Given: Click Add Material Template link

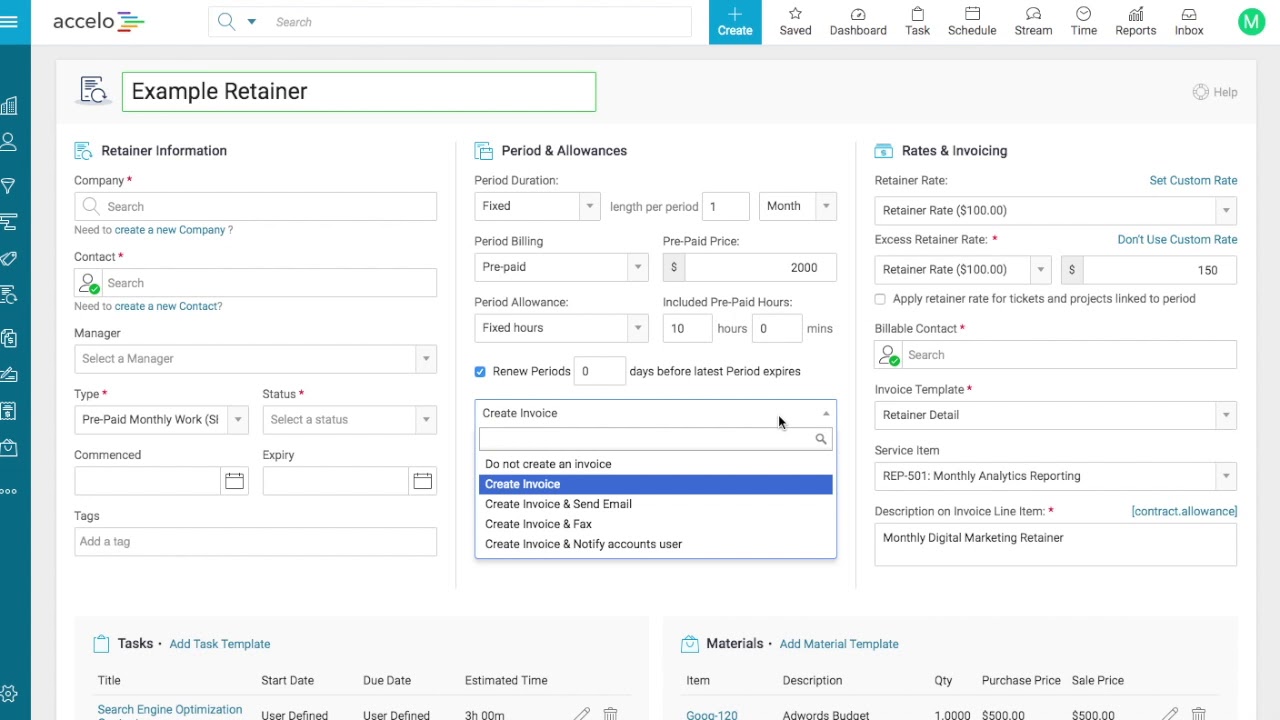Looking at the screenshot, I should click(839, 644).
